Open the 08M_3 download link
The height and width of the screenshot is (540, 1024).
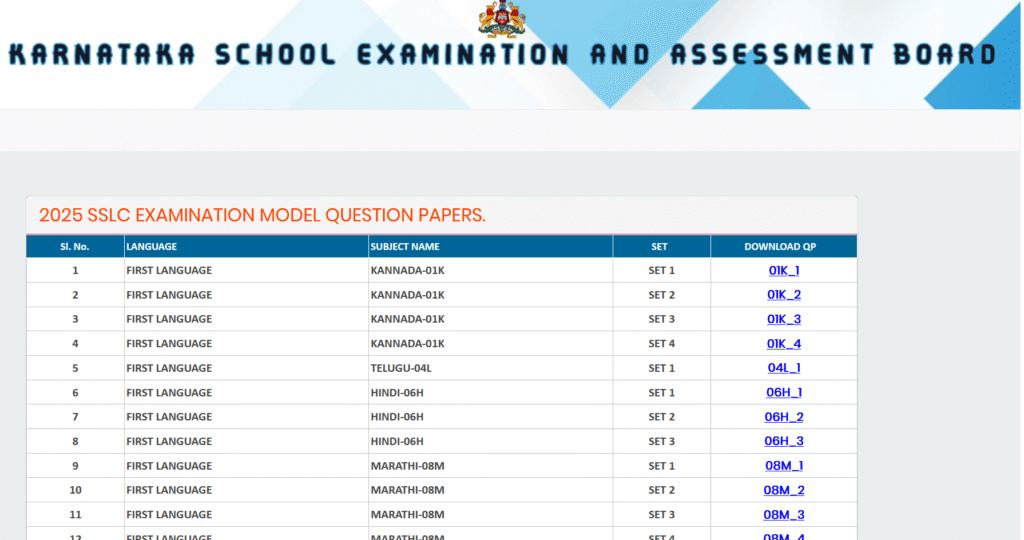(784, 515)
